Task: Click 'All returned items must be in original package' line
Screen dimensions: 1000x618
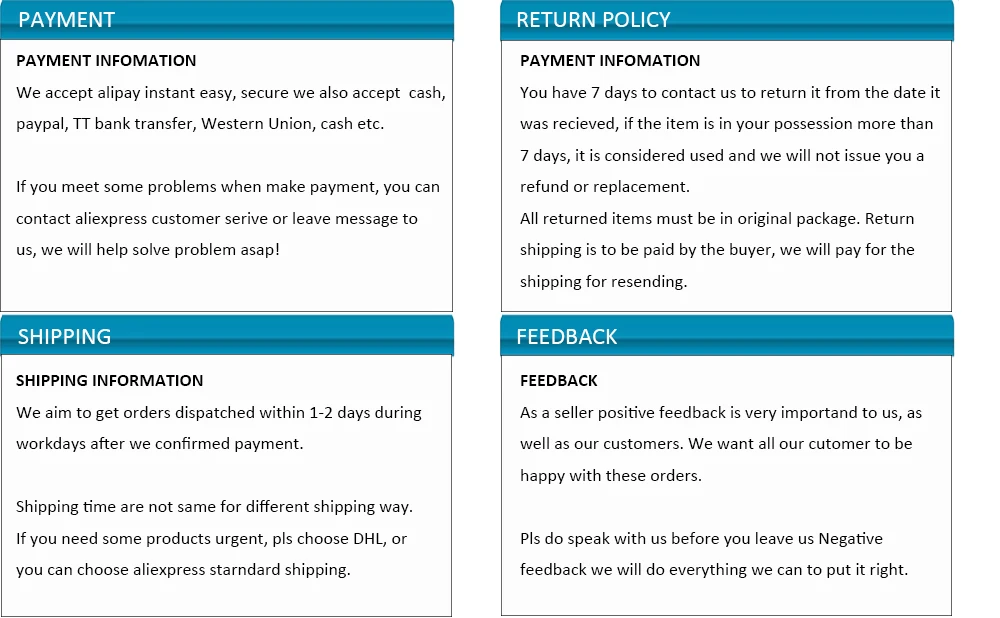Action: [x=717, y=219]
